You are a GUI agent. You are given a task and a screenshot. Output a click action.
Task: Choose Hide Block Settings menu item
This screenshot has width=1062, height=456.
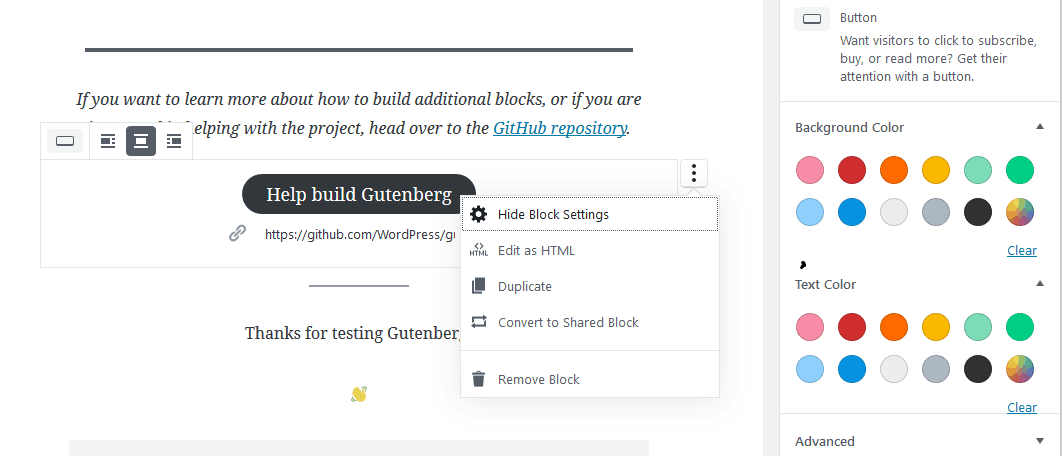[x=589, y=214]
